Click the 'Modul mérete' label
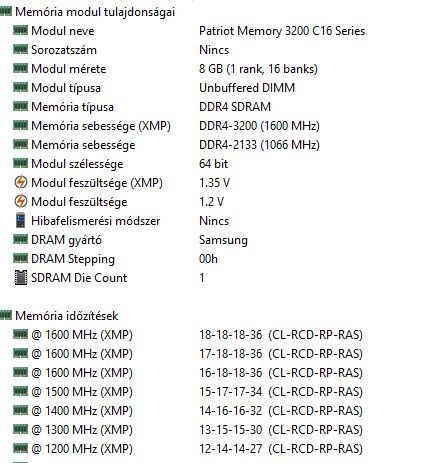Viewport: 426px width, 463px height. 69,69
